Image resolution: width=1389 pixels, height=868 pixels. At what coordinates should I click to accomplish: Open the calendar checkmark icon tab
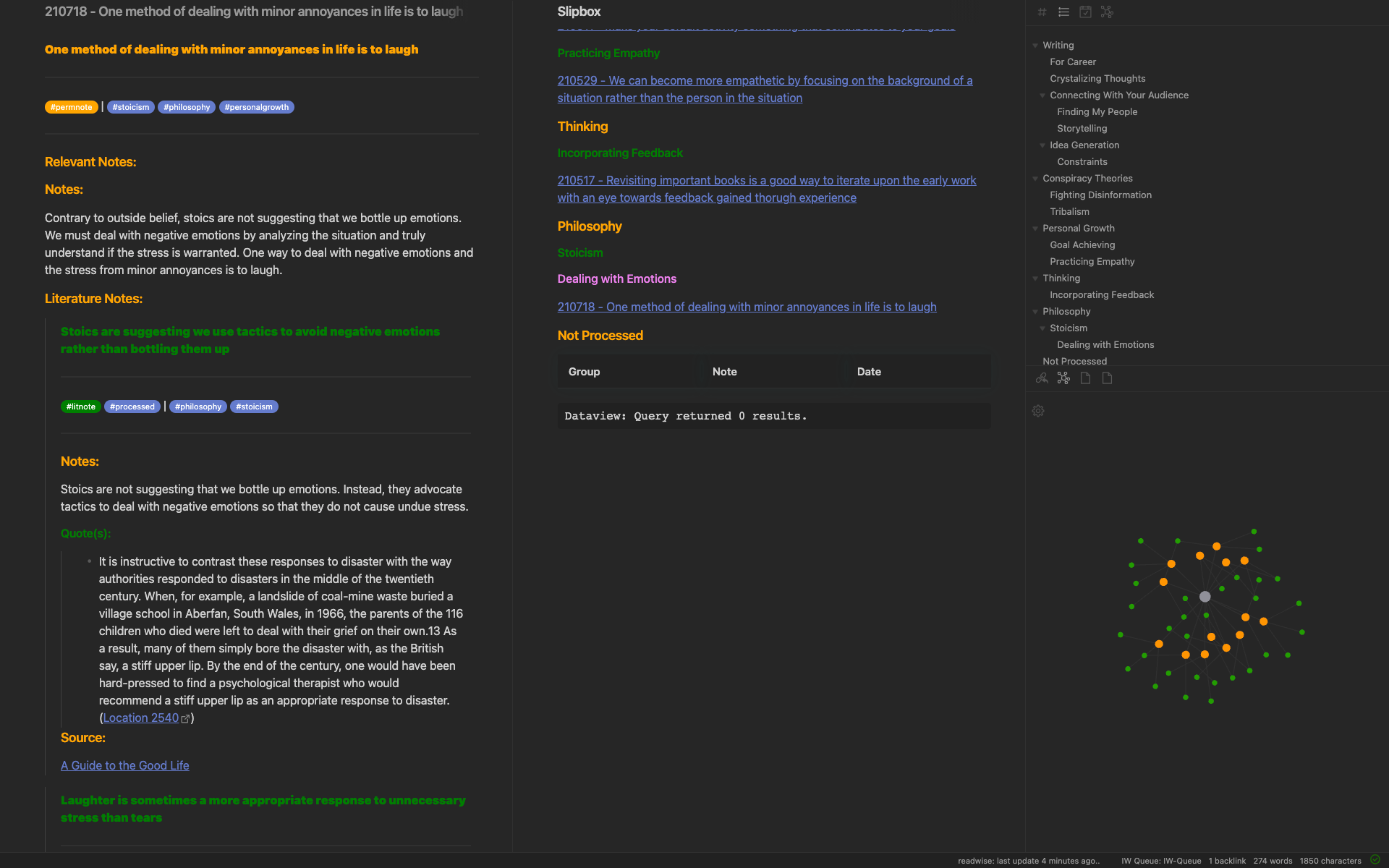1085,12
